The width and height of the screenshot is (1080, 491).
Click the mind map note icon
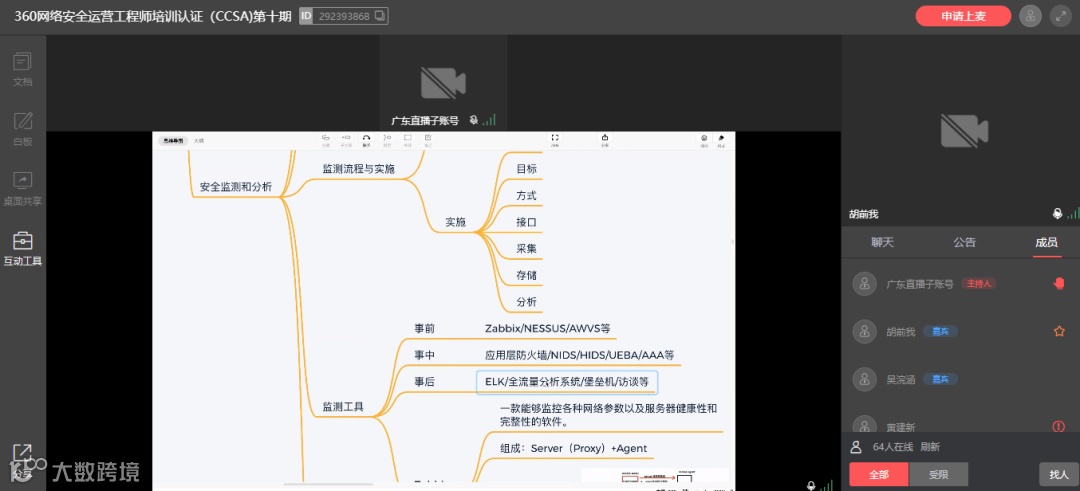428,140
